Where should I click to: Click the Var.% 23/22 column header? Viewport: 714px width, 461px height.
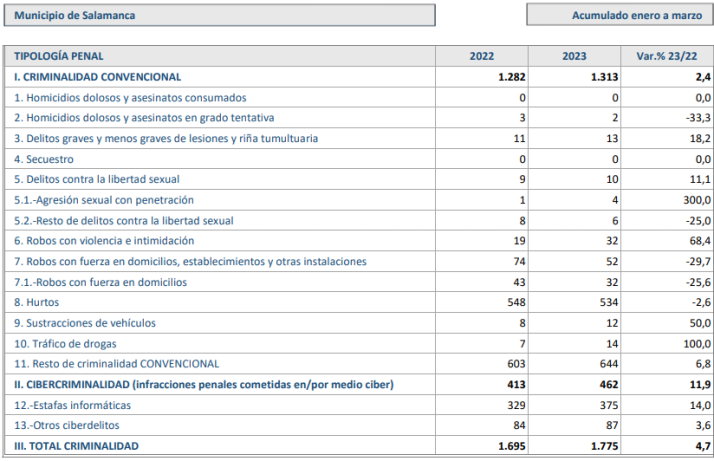coord(667,56)
